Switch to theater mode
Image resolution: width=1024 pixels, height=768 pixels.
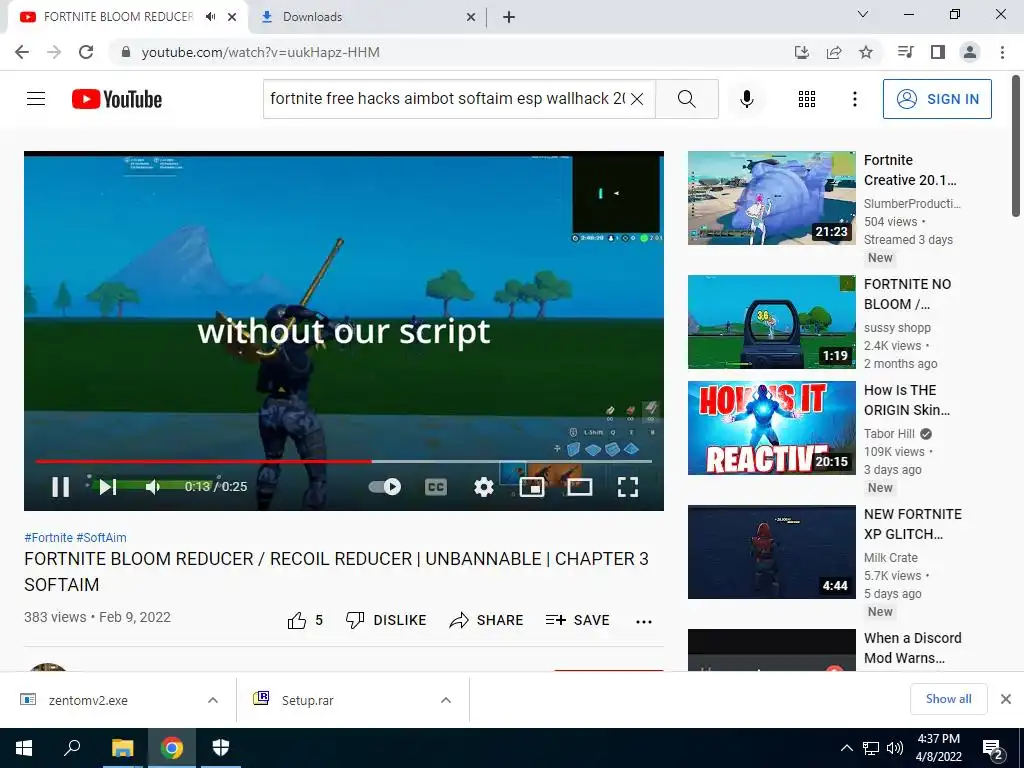[580, 487]
